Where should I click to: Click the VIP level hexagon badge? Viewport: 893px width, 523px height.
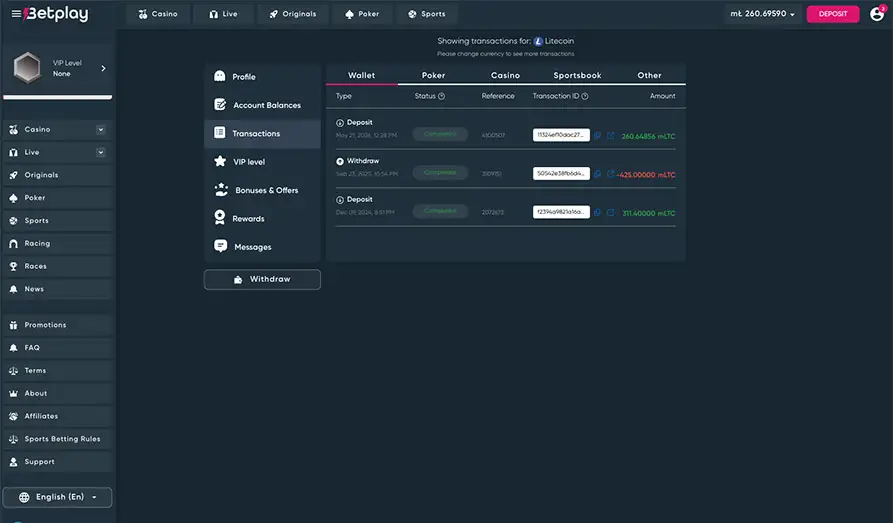click(27, 68)
